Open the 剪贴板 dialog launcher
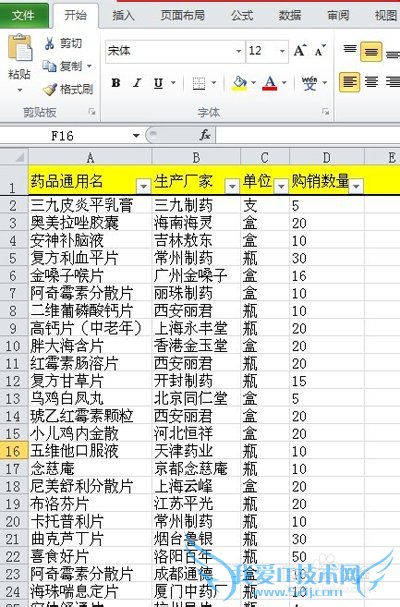This screenshot has width=400, height=607. coord(92,112)
